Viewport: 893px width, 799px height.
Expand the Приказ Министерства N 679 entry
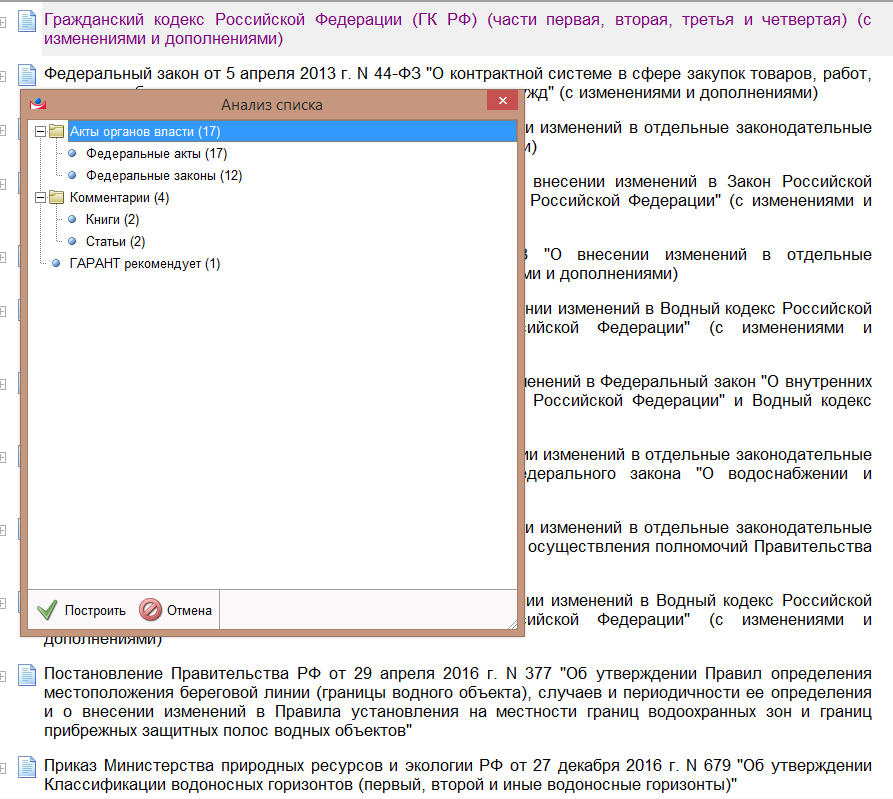click(2, 768)
